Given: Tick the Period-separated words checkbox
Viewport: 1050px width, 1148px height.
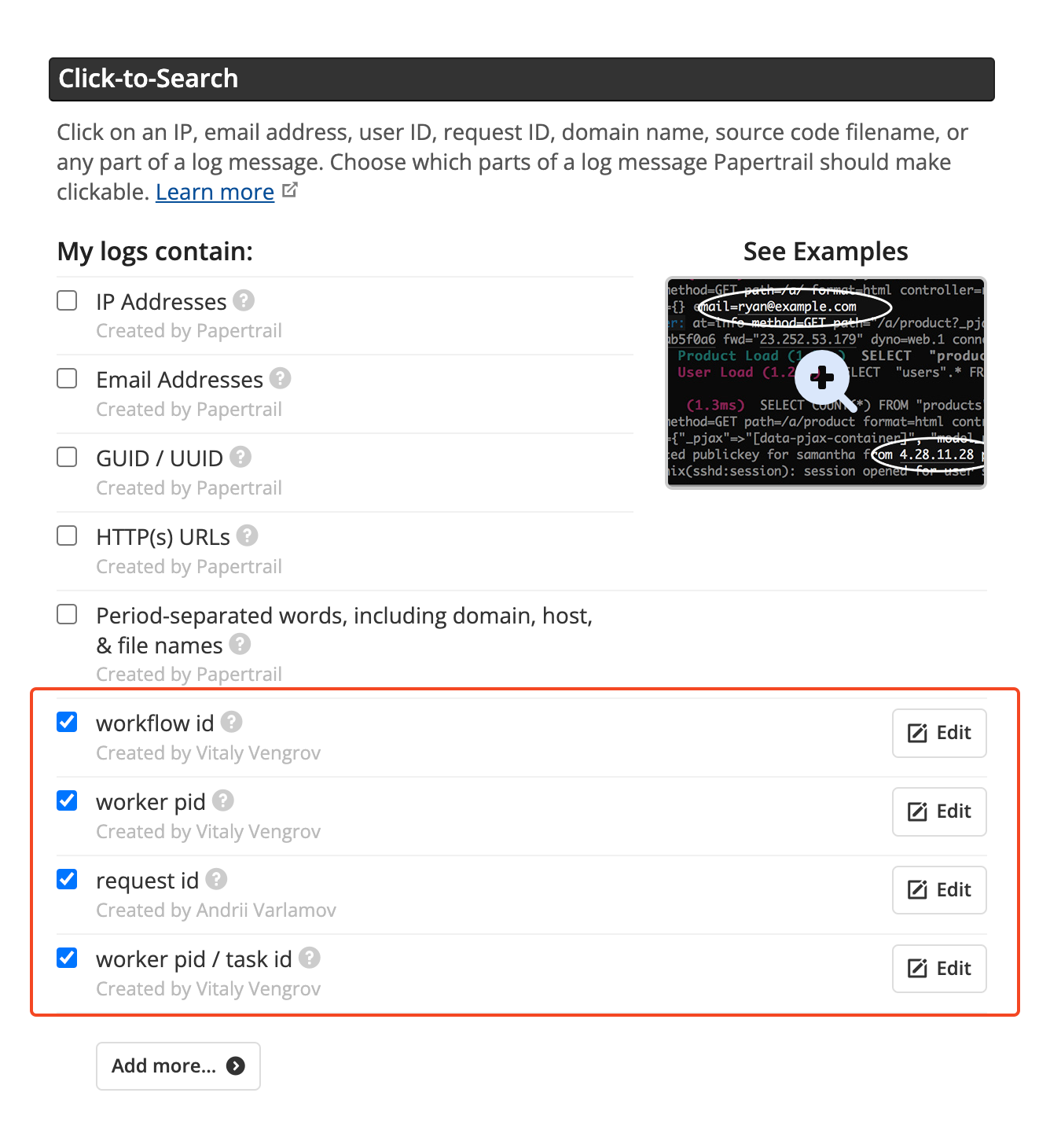Looking at the screenshot, I should (x=67, y=614).
